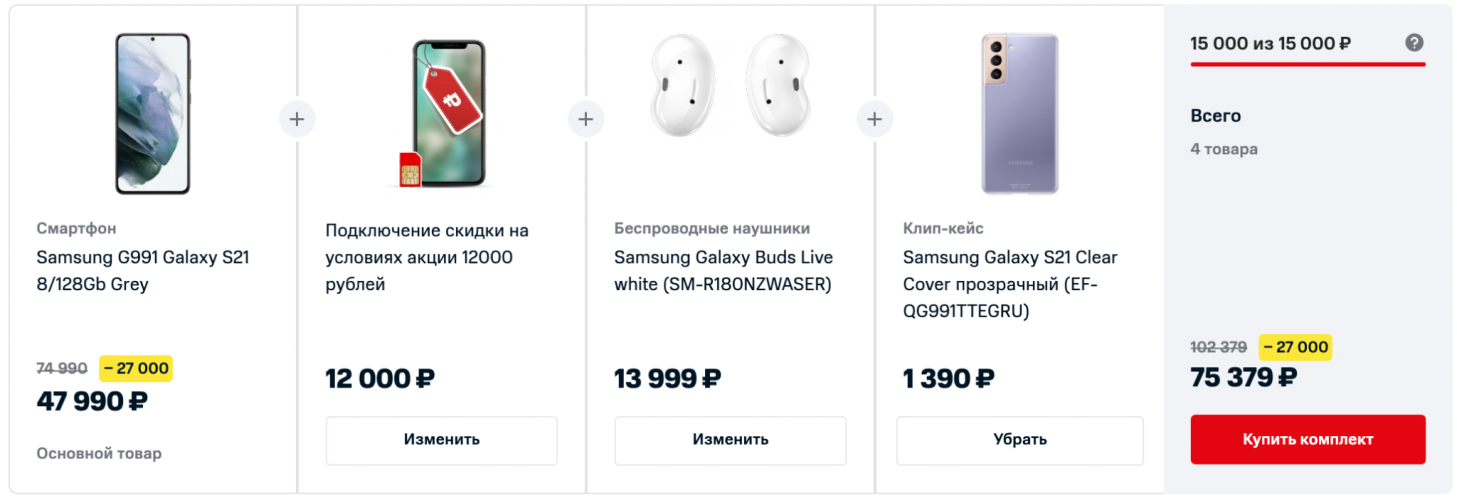Open Подключение скидки на условиях акции link
1457x500 pixels.
coord(427,258)
